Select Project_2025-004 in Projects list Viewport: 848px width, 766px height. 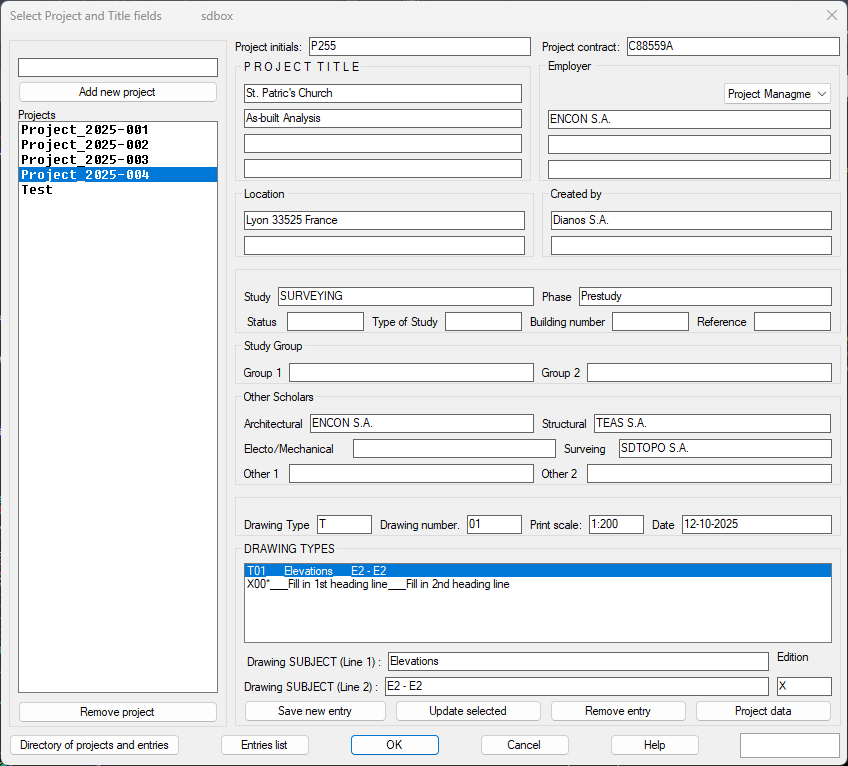(x=118, y=175)
